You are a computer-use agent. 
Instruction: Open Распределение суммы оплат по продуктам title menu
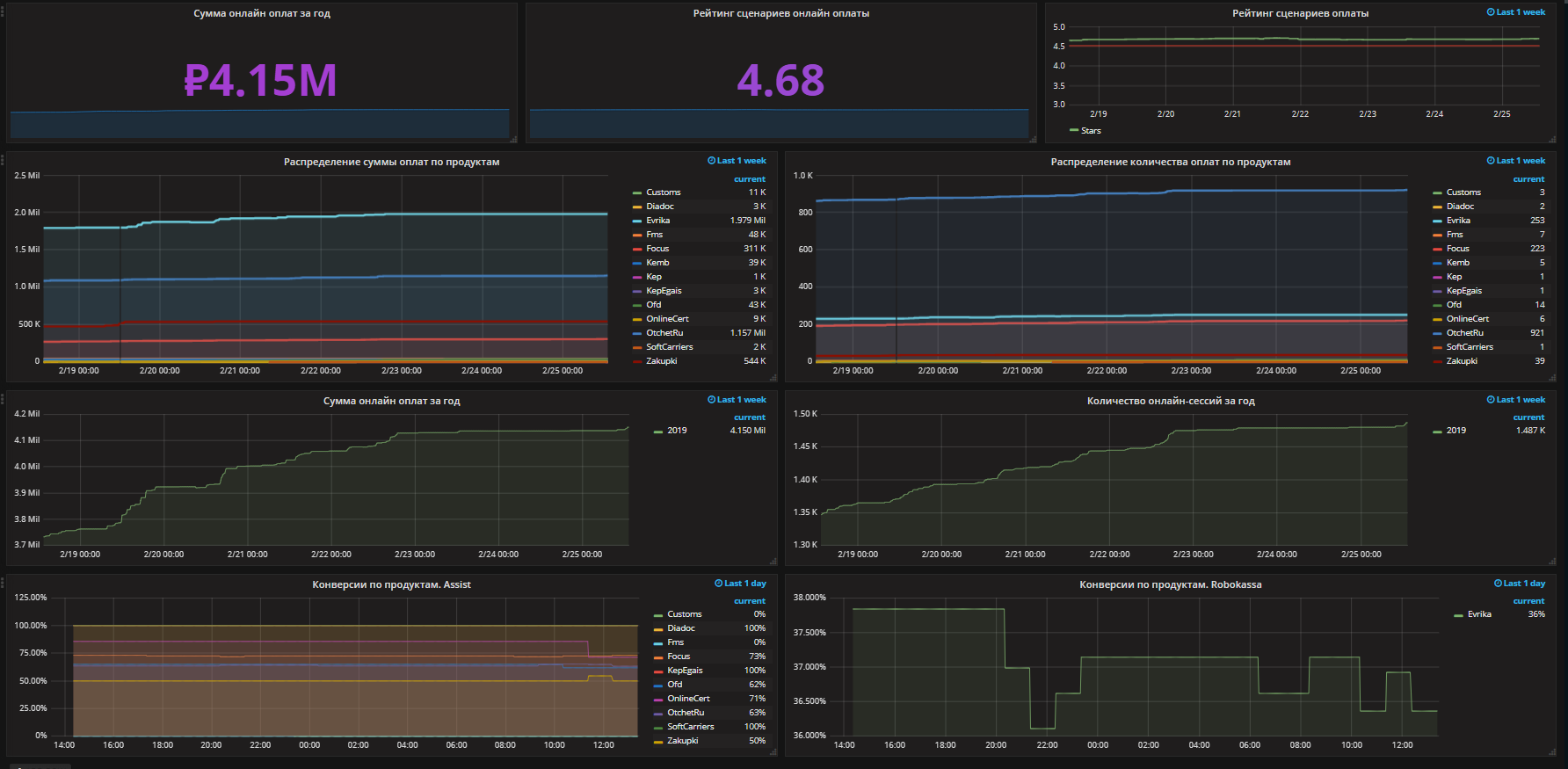391,162
